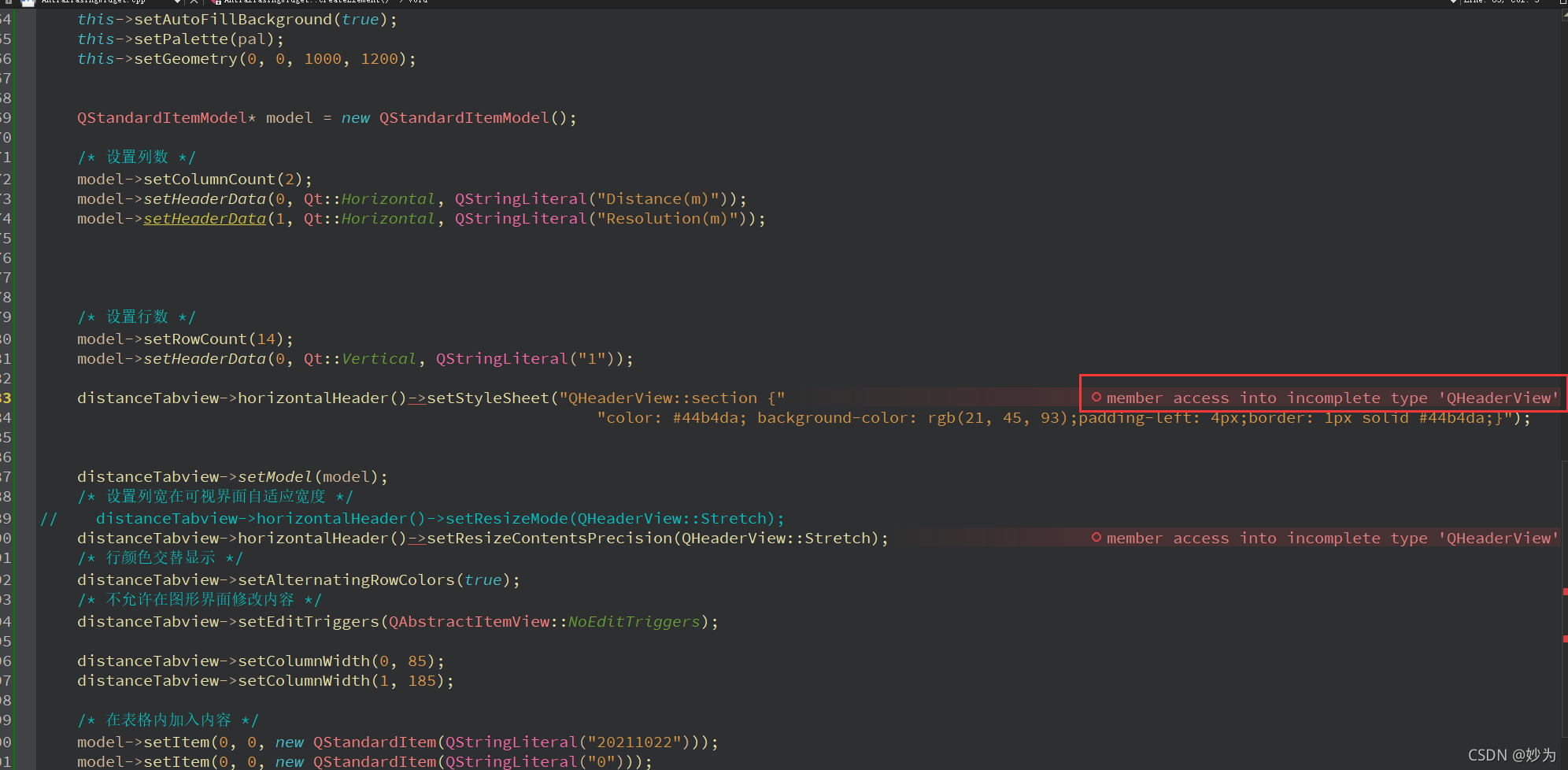This screenshot has height=770, width=1568.
Task: Click the Line: 83, Col: 3 position indicator
Action: click(1500, 2)
